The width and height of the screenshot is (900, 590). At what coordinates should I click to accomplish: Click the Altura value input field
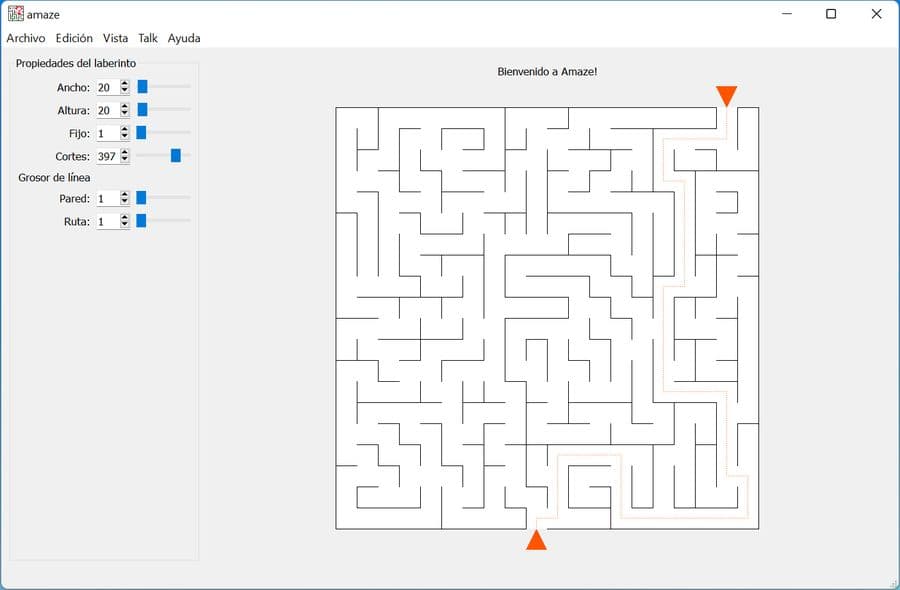tap(107, 110)
